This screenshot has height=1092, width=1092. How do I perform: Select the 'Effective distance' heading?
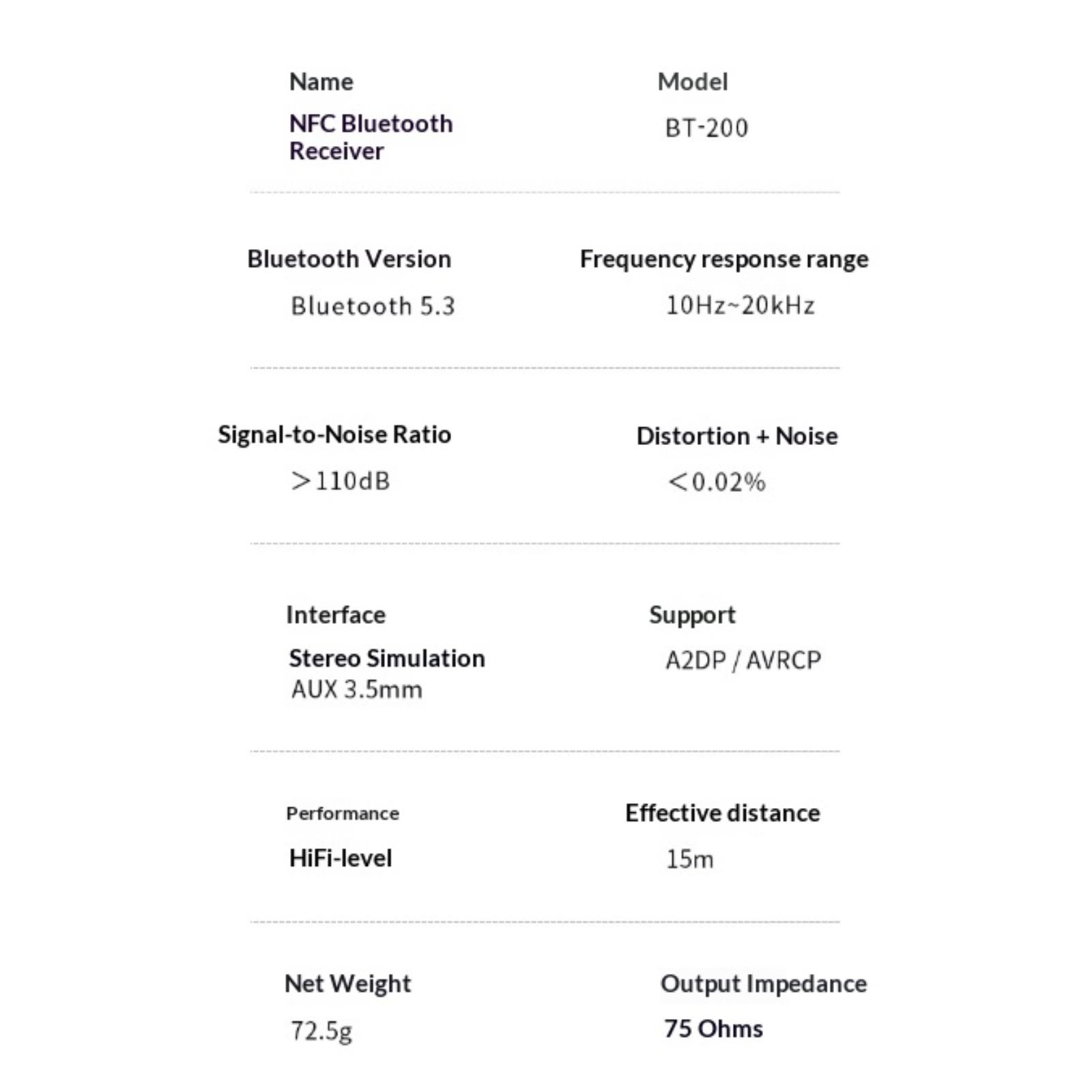[x=723, y=813]
